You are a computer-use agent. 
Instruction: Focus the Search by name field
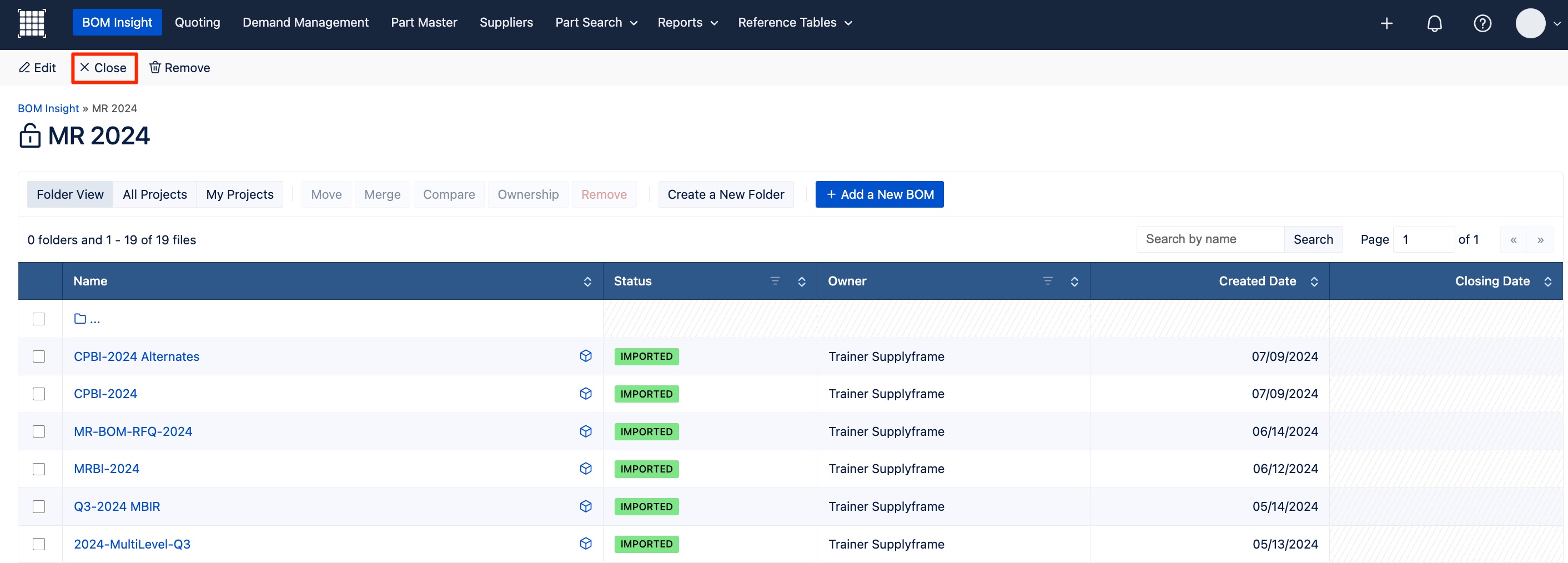(x=1210, y=240)
